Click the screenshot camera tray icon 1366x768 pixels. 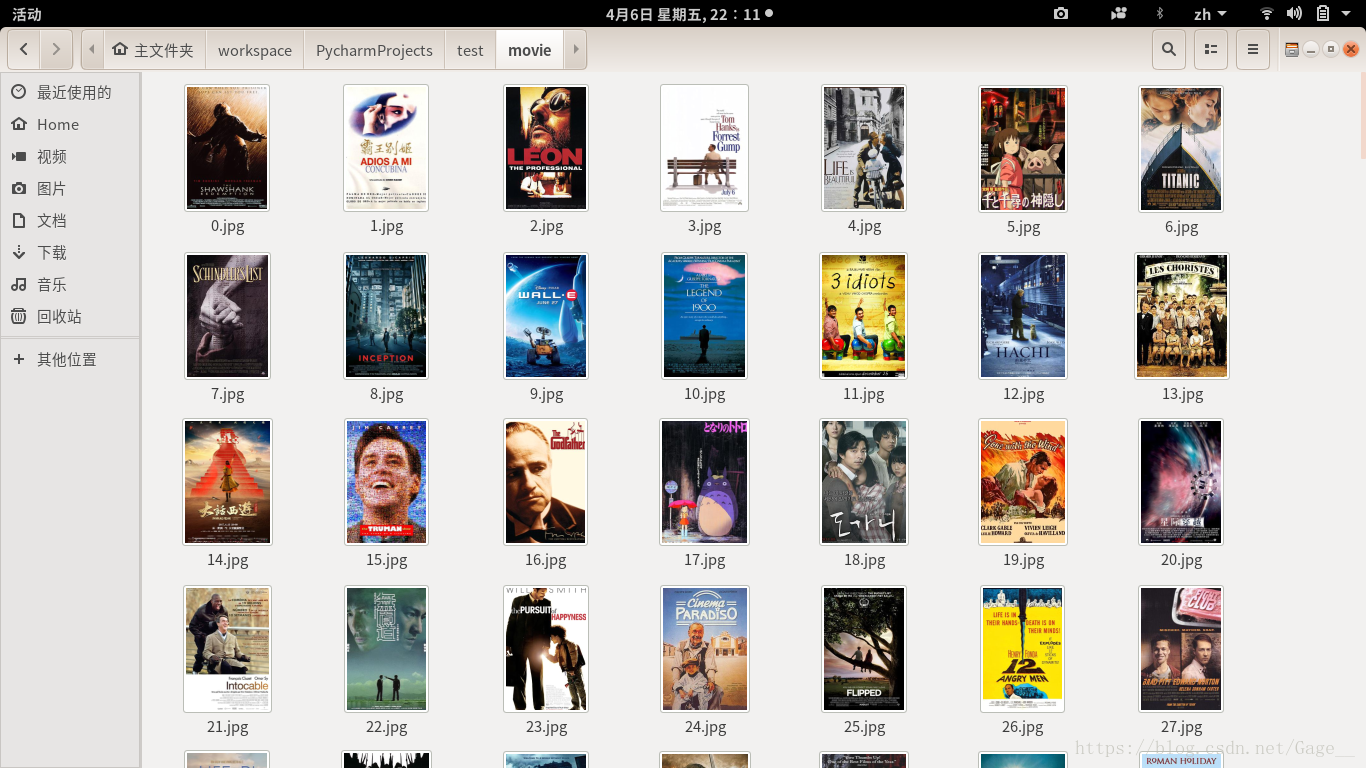click(1061, 14)
